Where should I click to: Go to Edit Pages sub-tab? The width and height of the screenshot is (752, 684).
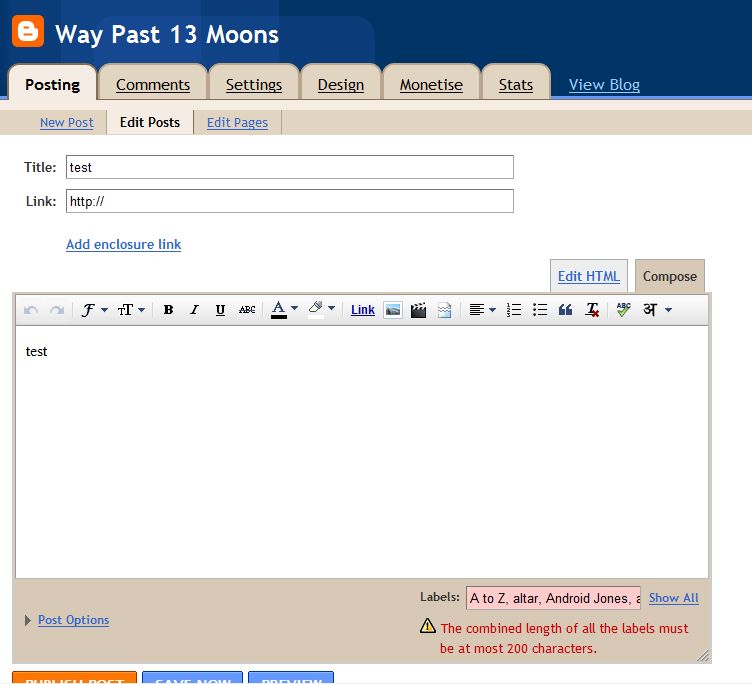(x=237, y=122)
